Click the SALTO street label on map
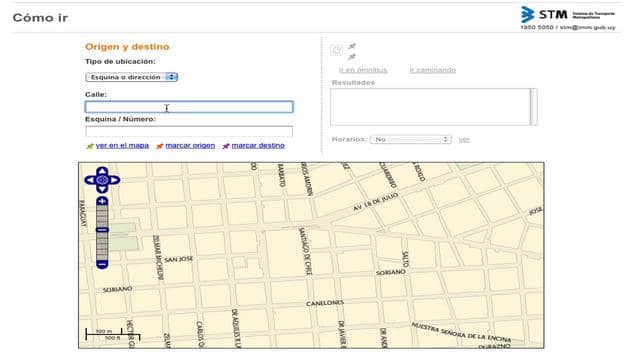640x360 pixels. (x=405, y=259)
